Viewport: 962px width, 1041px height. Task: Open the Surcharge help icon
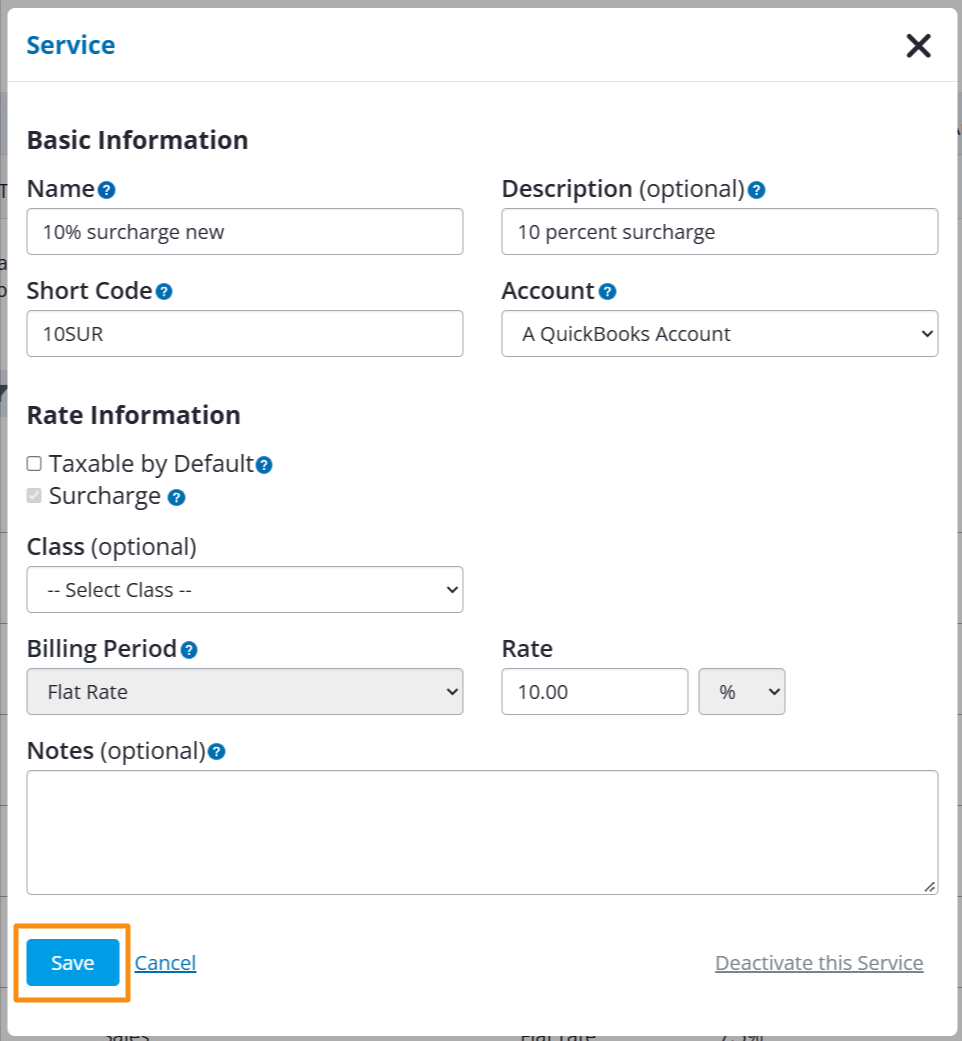(x=177, y=497)
